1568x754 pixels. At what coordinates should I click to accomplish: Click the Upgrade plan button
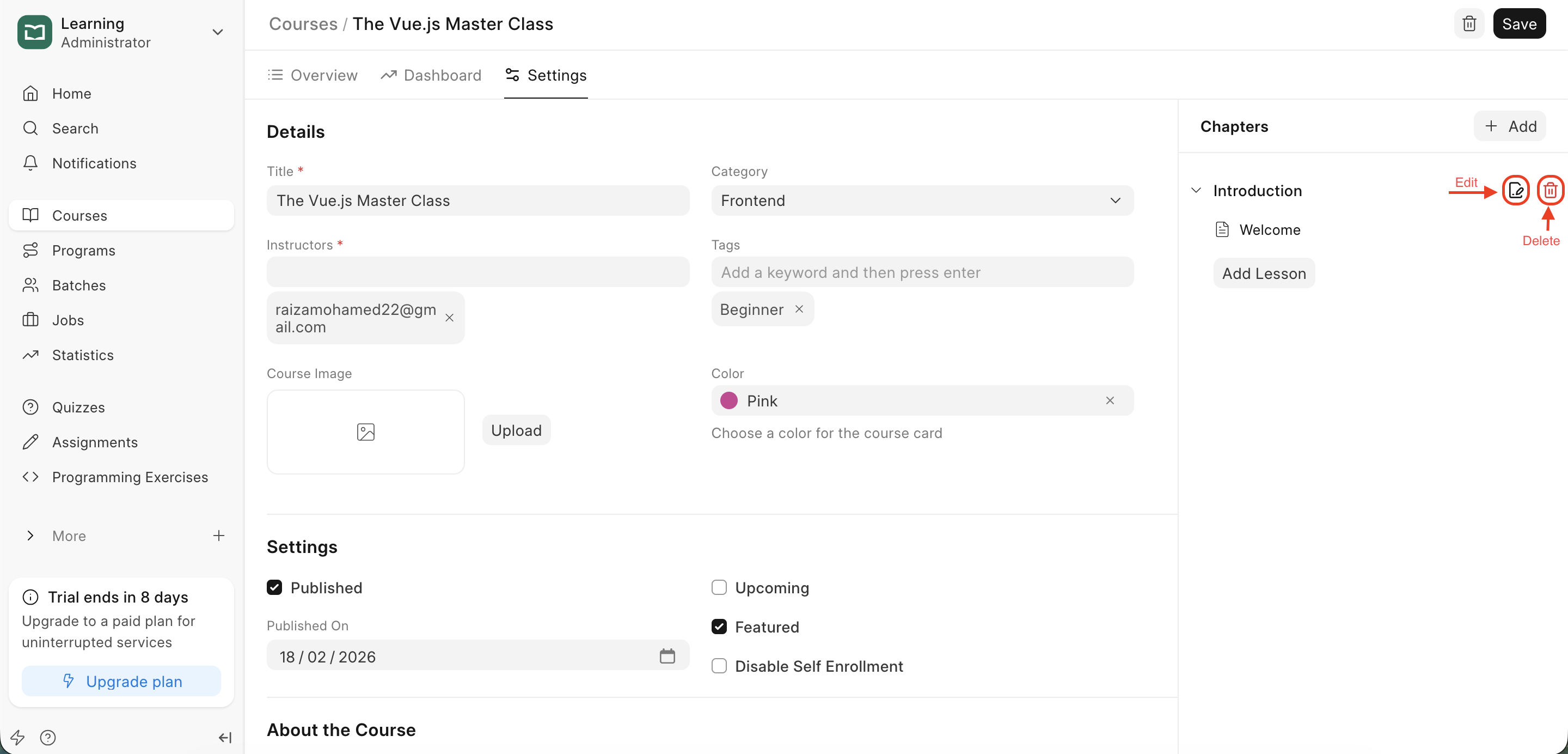[121, 681]
